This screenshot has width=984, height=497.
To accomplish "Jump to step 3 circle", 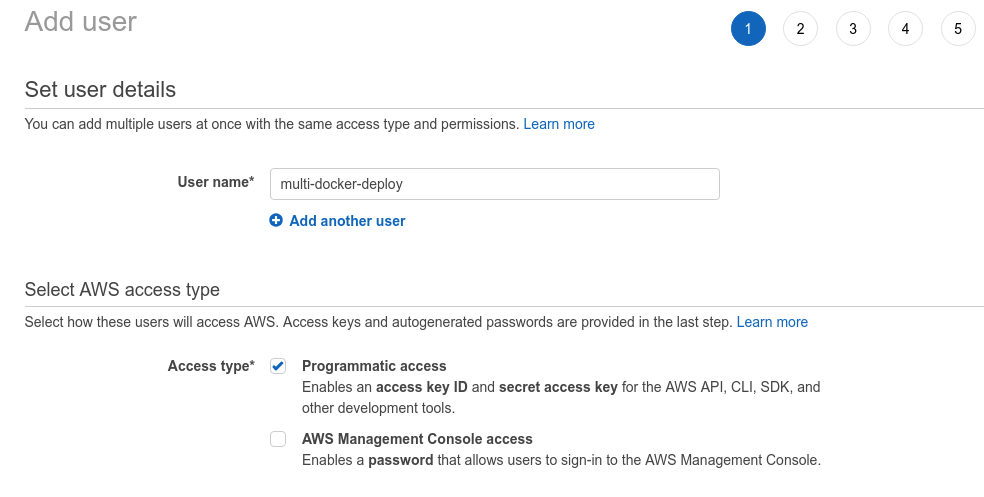I will [x=853, y=28].
